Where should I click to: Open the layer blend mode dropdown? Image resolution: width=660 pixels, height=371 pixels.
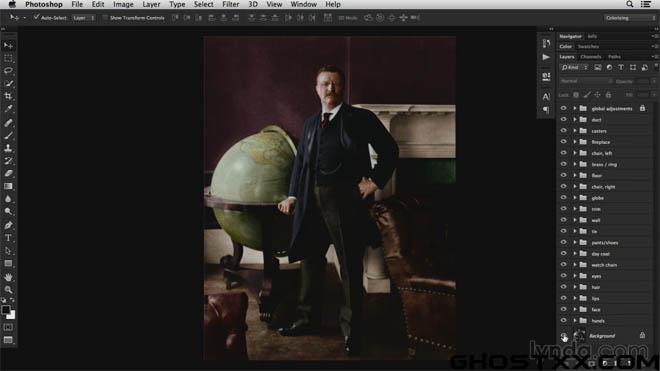pos(586,81)
